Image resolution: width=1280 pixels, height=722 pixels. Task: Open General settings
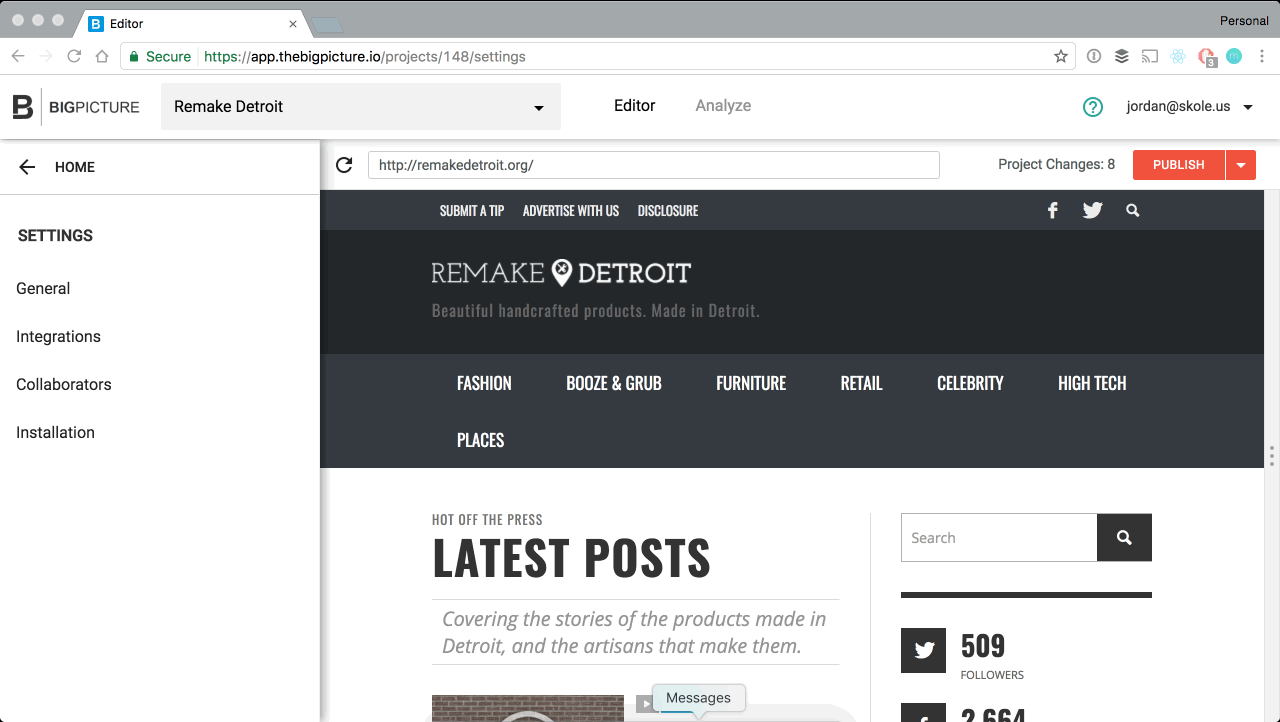click(x=43, y=289)
